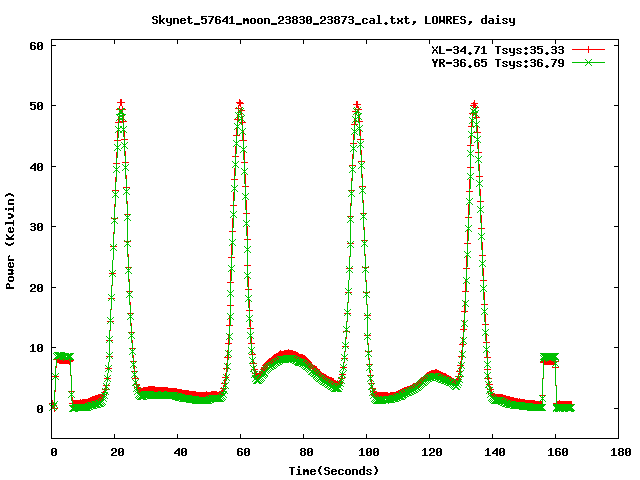Click the third peak near 97 seconds
Image resolution: width=640 pixels, height=480 pixels.
pyautogui.click(x=357, y=107)
